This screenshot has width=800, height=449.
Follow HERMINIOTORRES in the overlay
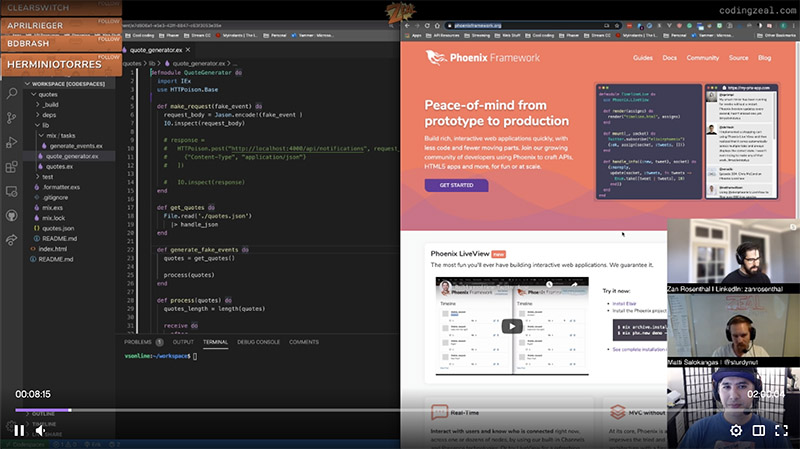click(109, 57)
